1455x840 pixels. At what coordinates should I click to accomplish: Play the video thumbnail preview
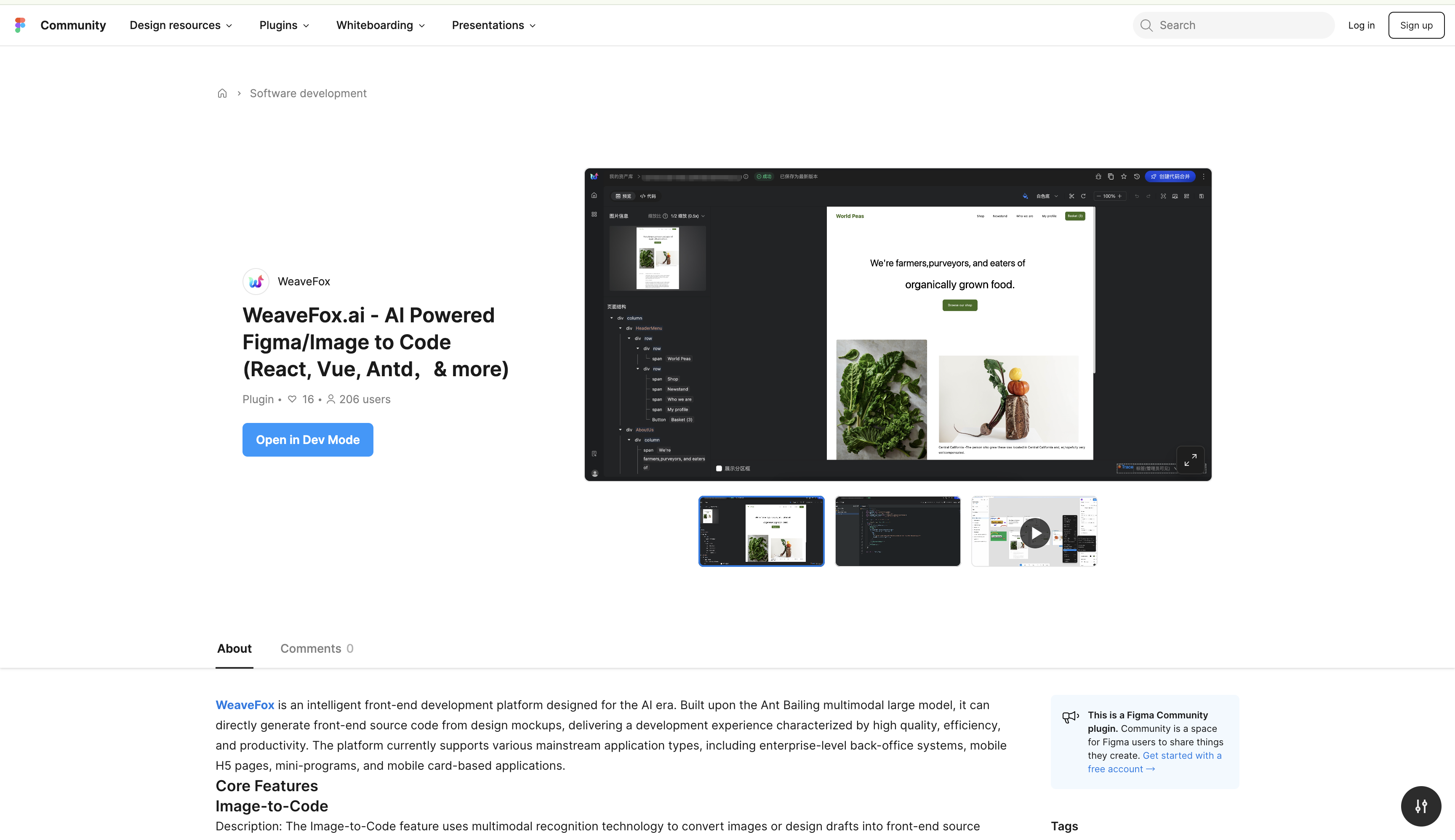(1034, 532)
